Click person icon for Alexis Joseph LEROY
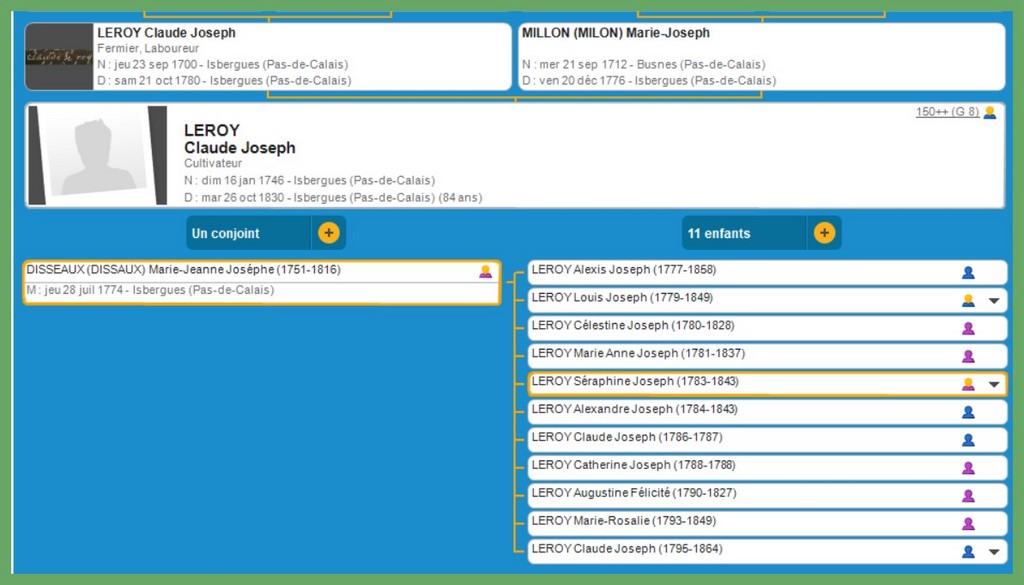The width and height of the screenshot is (1024, 585). pos(967,272)
